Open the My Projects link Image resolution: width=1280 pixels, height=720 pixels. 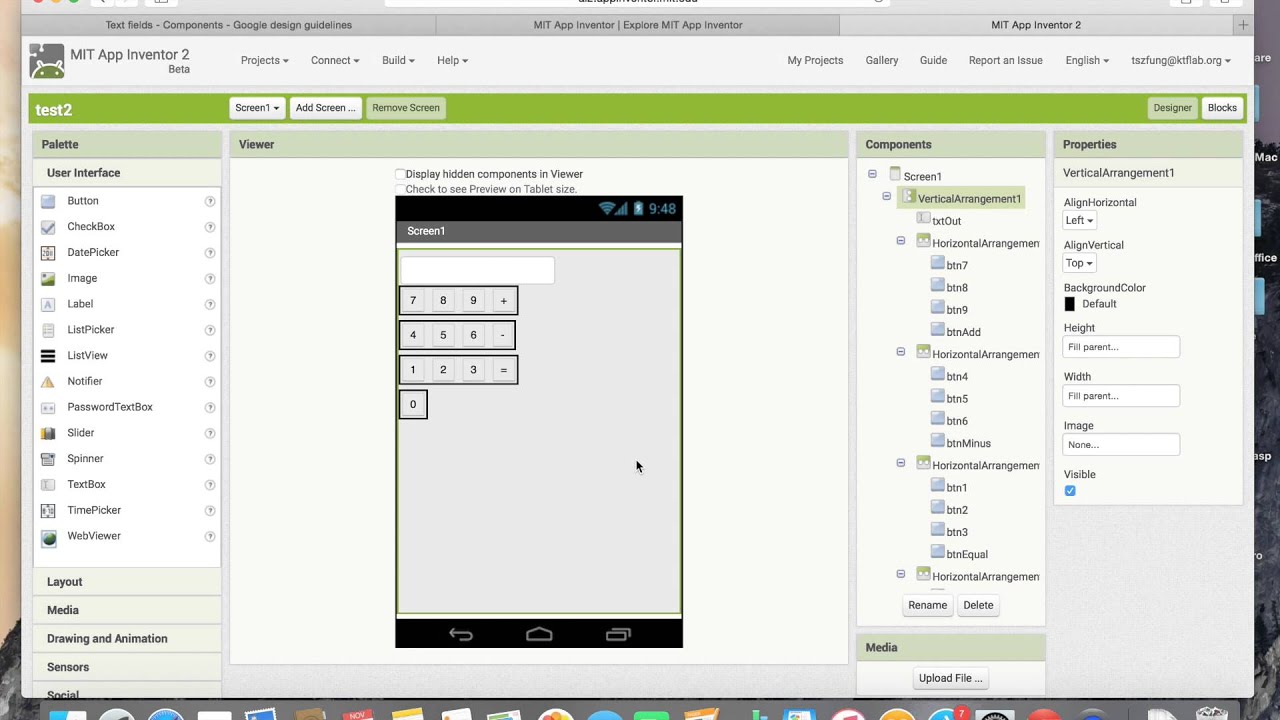[x=815, y=60]
